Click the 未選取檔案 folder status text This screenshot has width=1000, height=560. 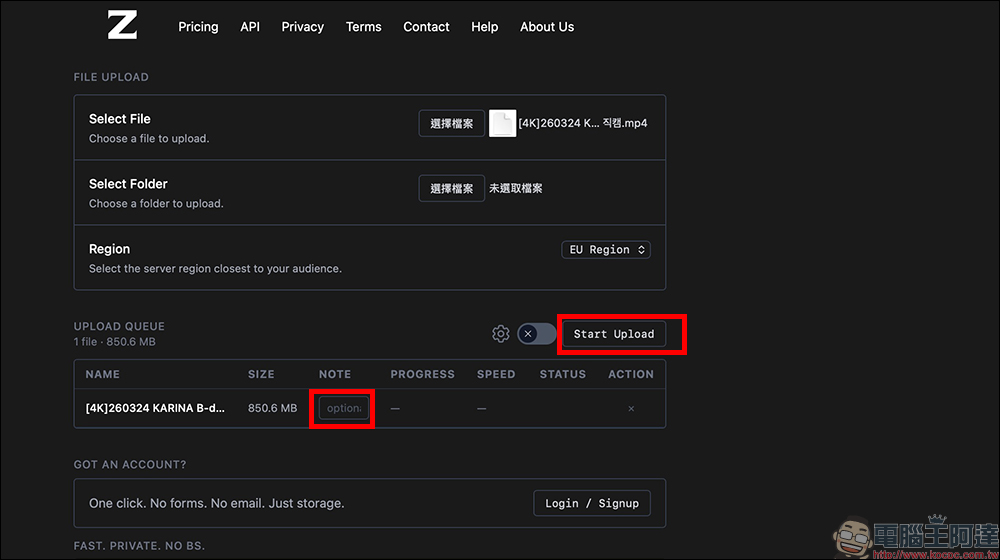515,188
